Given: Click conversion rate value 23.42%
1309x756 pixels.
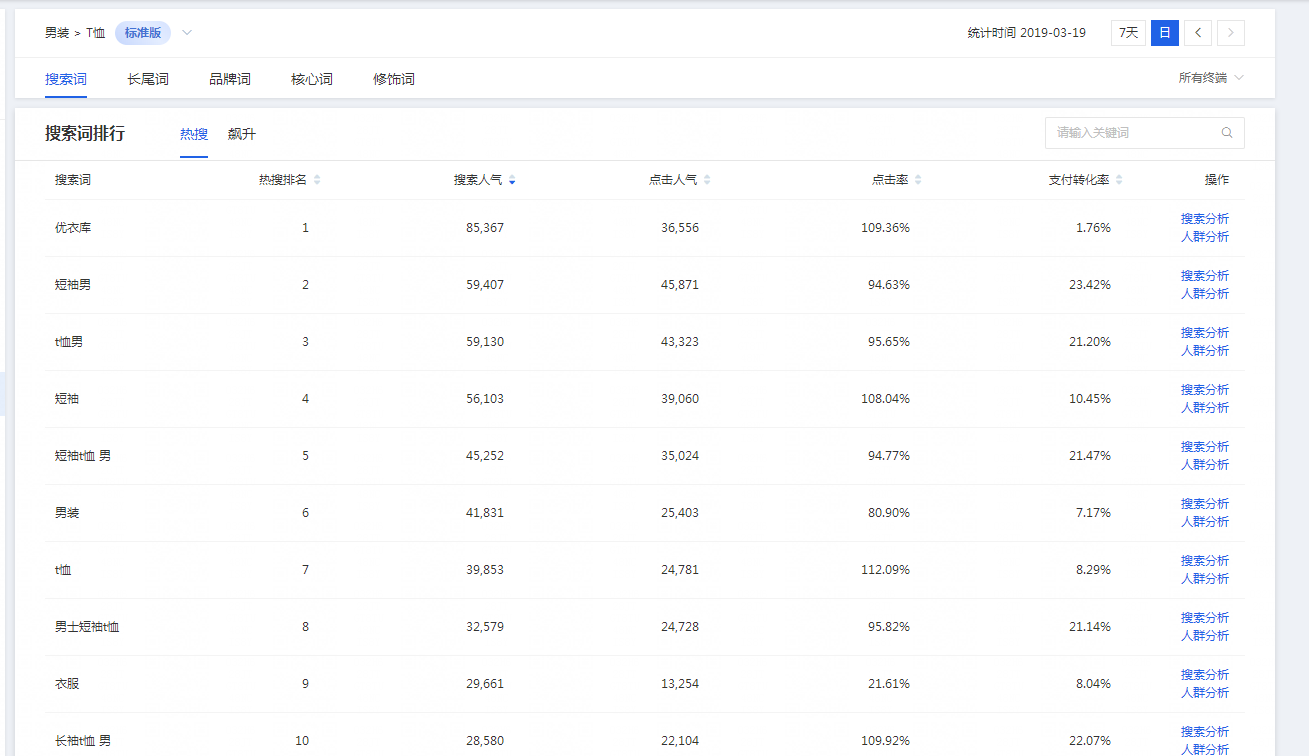Looking at the screenshot, I should tap(1090, 285).
